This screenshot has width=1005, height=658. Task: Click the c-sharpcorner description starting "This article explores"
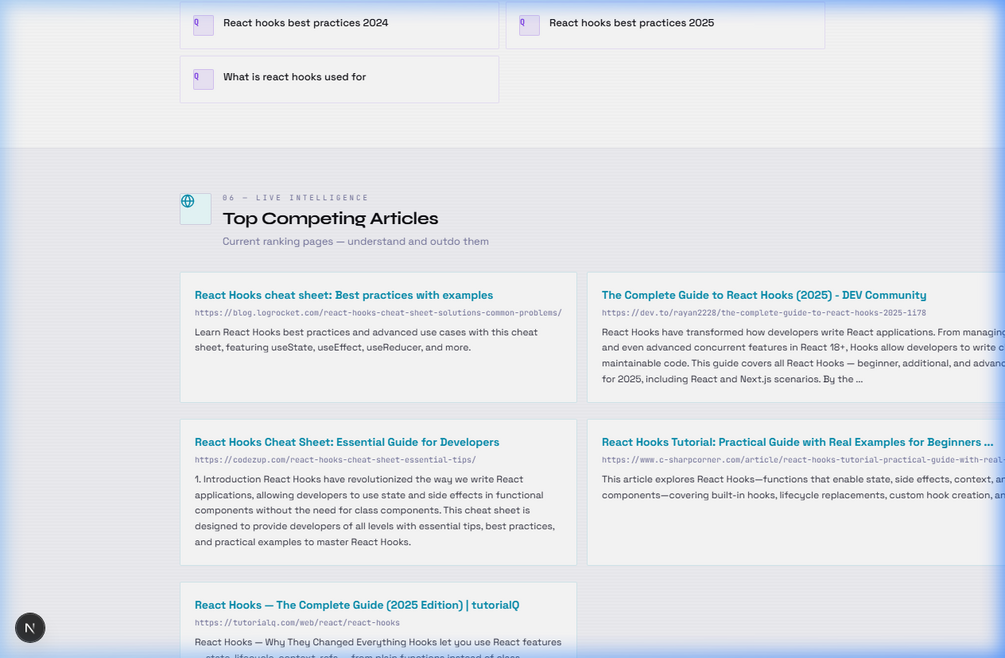coord(802,487)
